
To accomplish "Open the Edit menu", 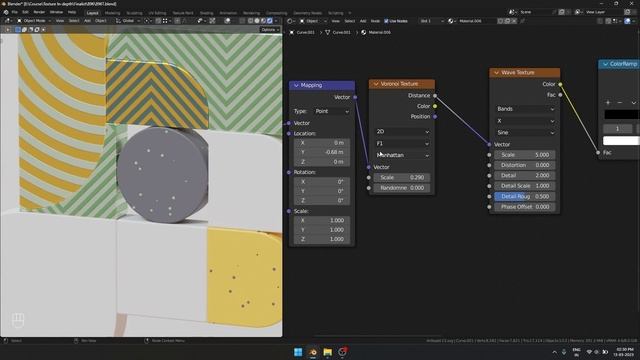I will pyautogui.click(x=25, y=12).
